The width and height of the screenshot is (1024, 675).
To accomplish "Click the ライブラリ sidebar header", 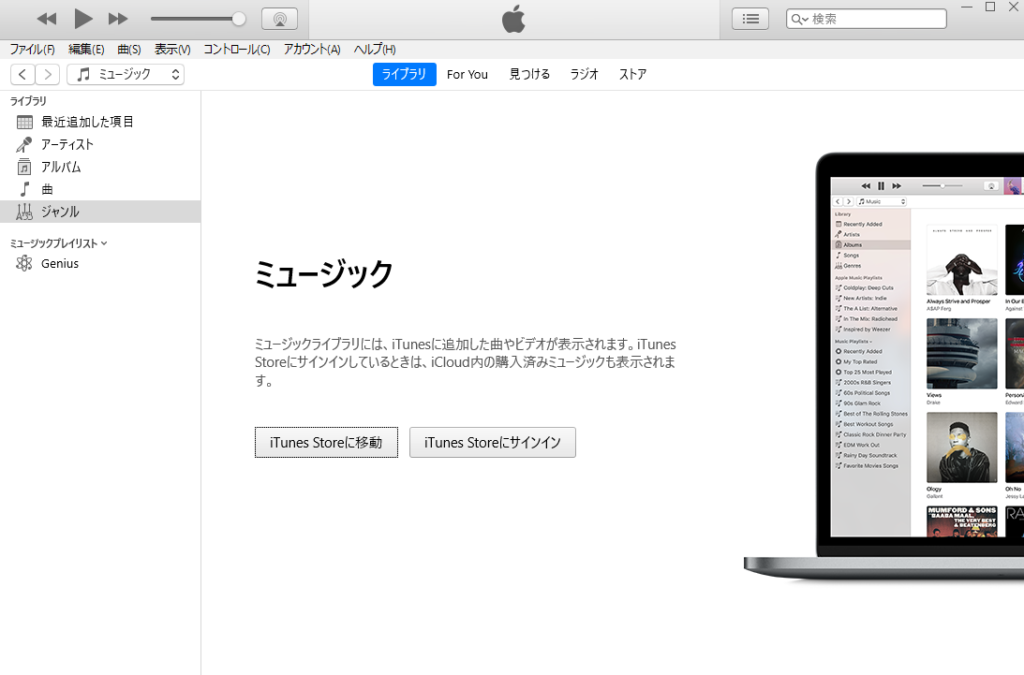I will pos(28,101).
